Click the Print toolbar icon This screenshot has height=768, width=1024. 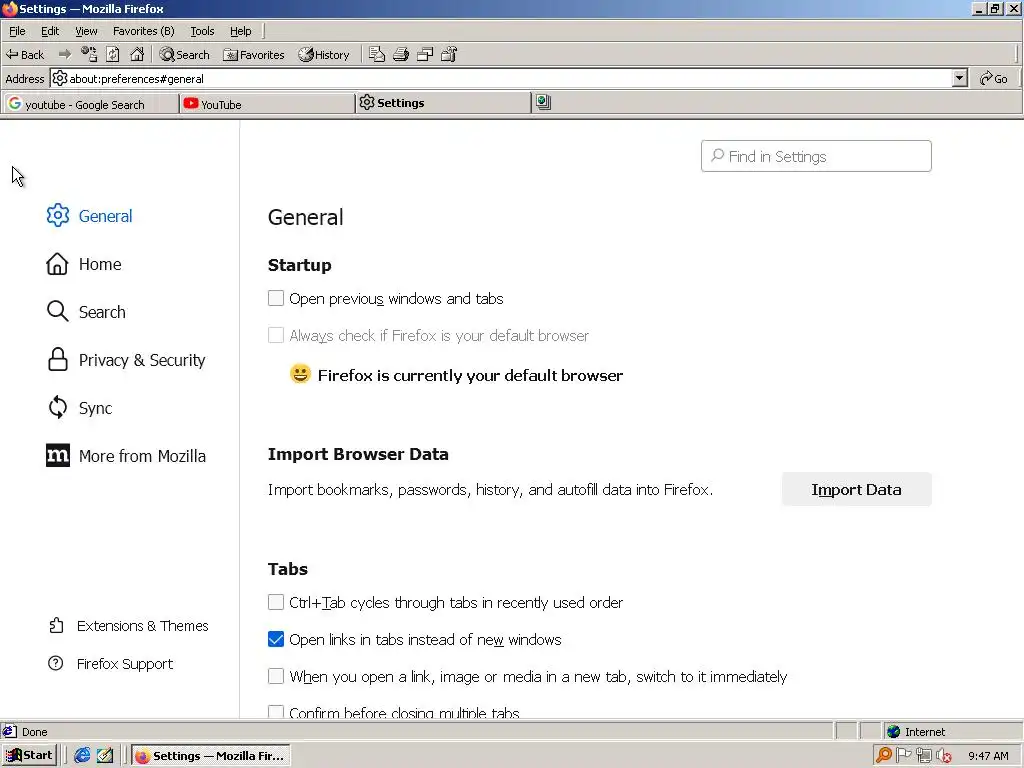pos(401,54)
